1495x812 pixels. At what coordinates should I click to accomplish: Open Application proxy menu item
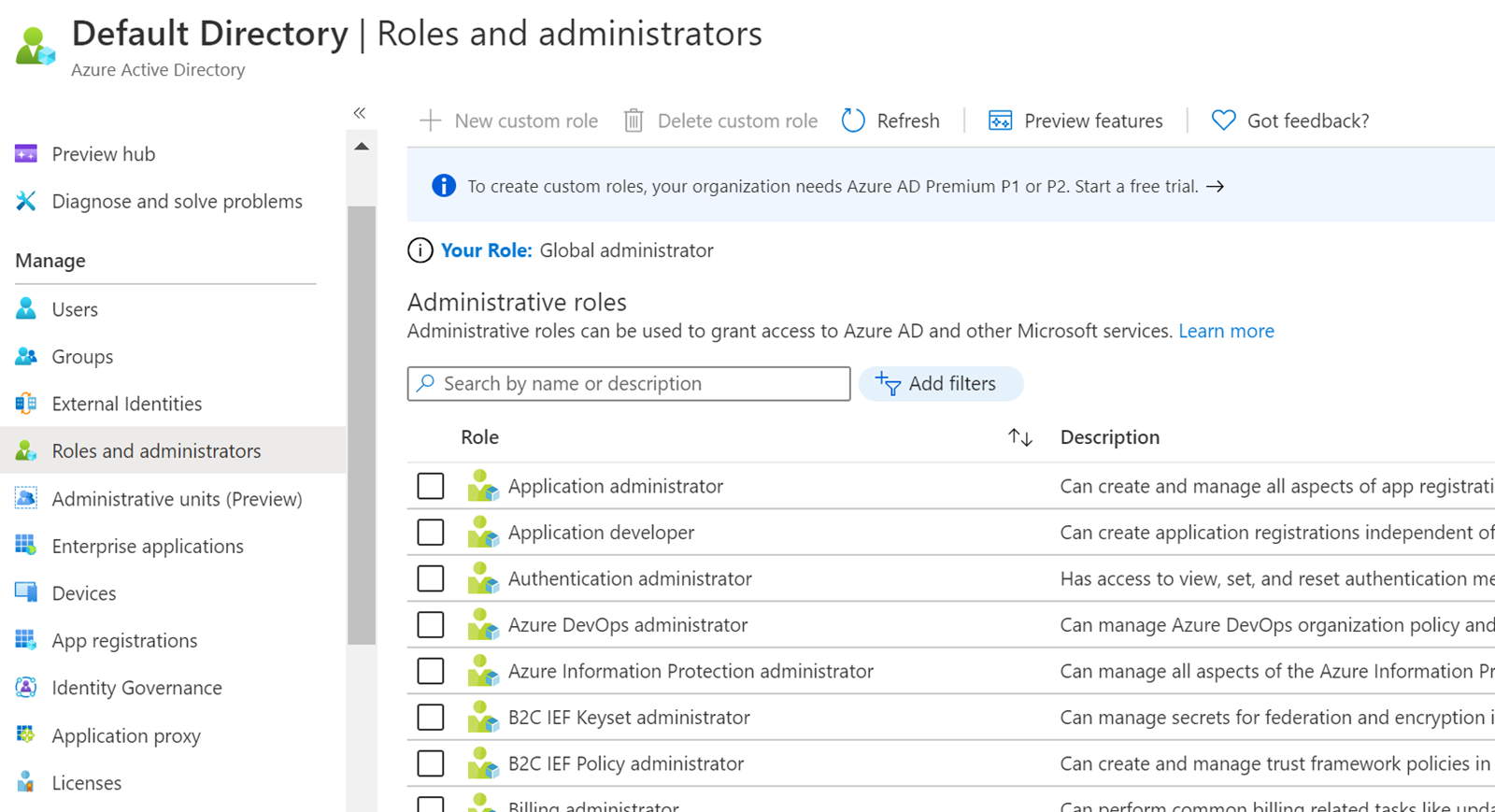(126, 736)
